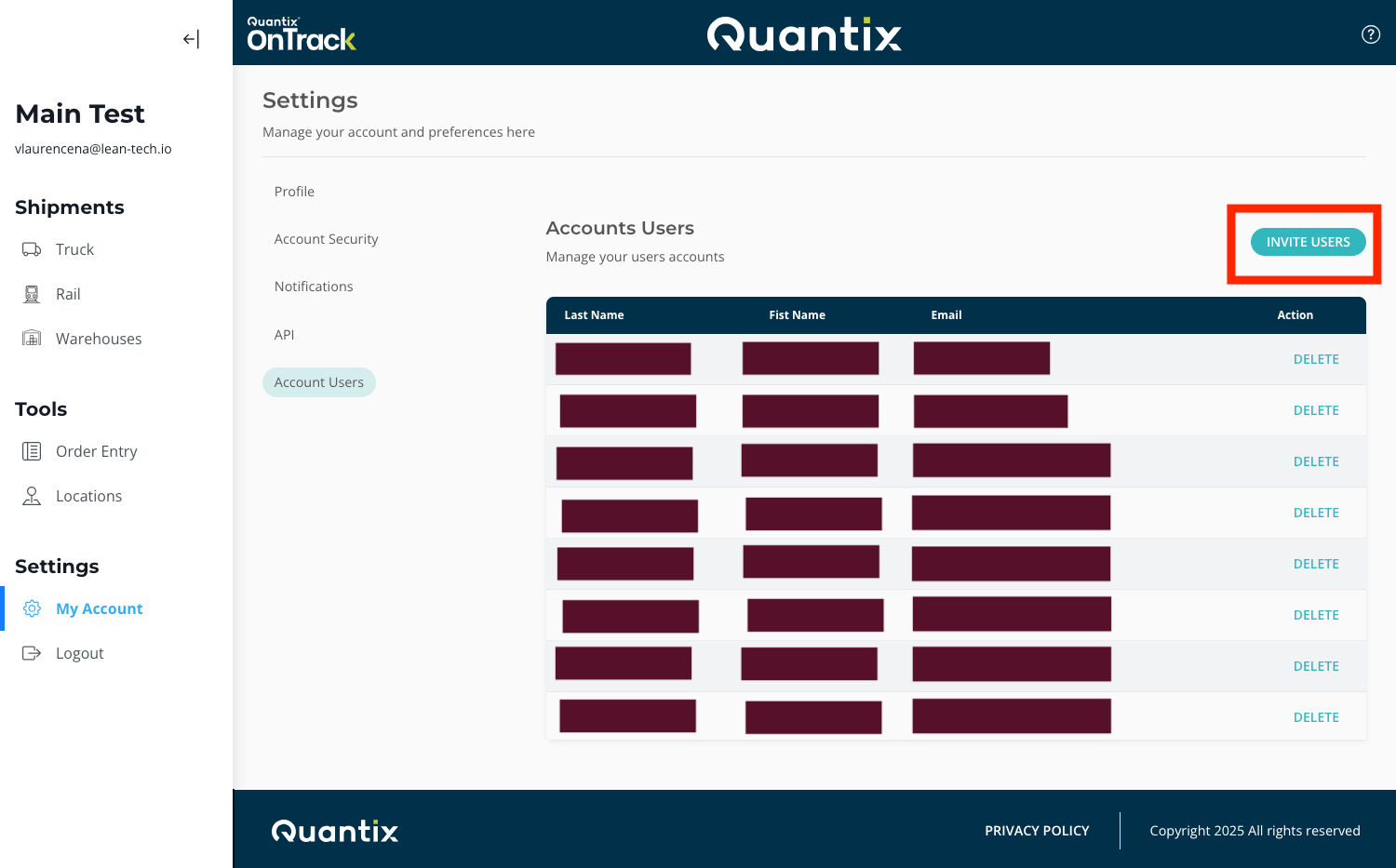This screenshot has height=868, width=1396.
Task: Click the Quantix OnTrack logo
Action: coord(301,34)
